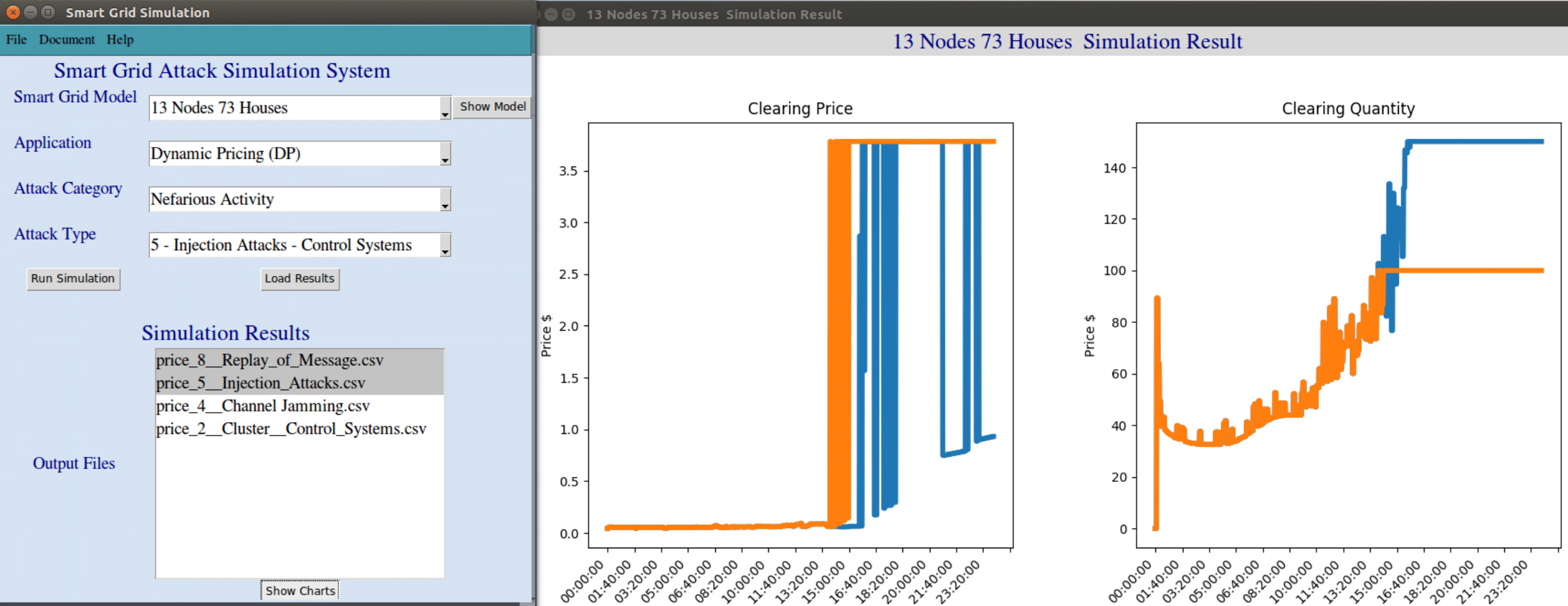The width and height of the screenshot is (1568, 606).
Task: Select price_8__Replay_of_Message.csv in output files
Action: 270,360
